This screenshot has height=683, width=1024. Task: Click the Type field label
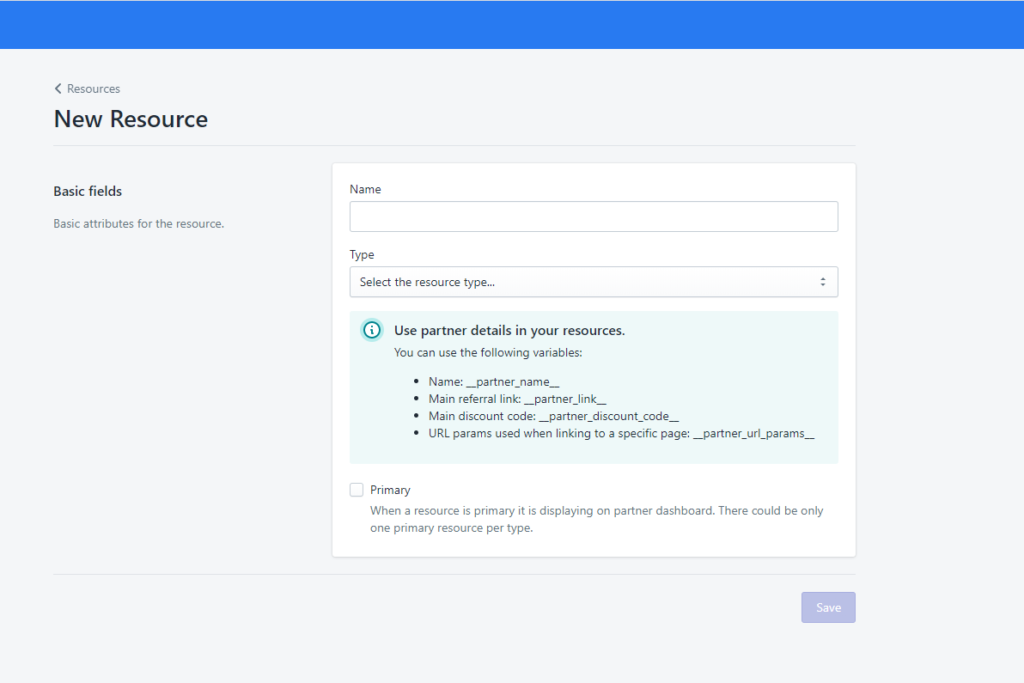[362, 255]
